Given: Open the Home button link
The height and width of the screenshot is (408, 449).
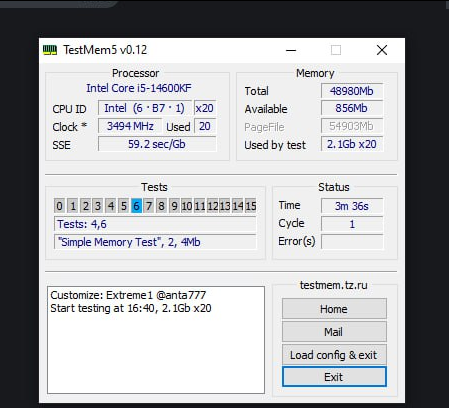Looking at the screenshot, I should pyautogui.click(x=334, y=309).
